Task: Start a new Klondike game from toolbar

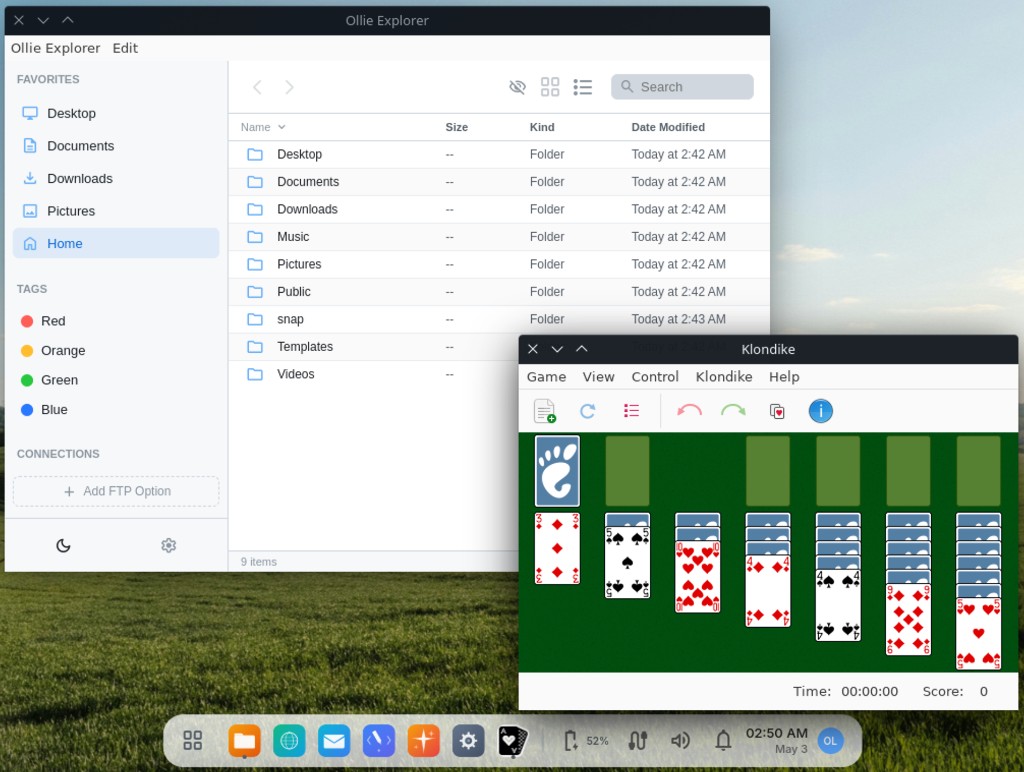Action: pyautogui.click(x=545, y=411)
